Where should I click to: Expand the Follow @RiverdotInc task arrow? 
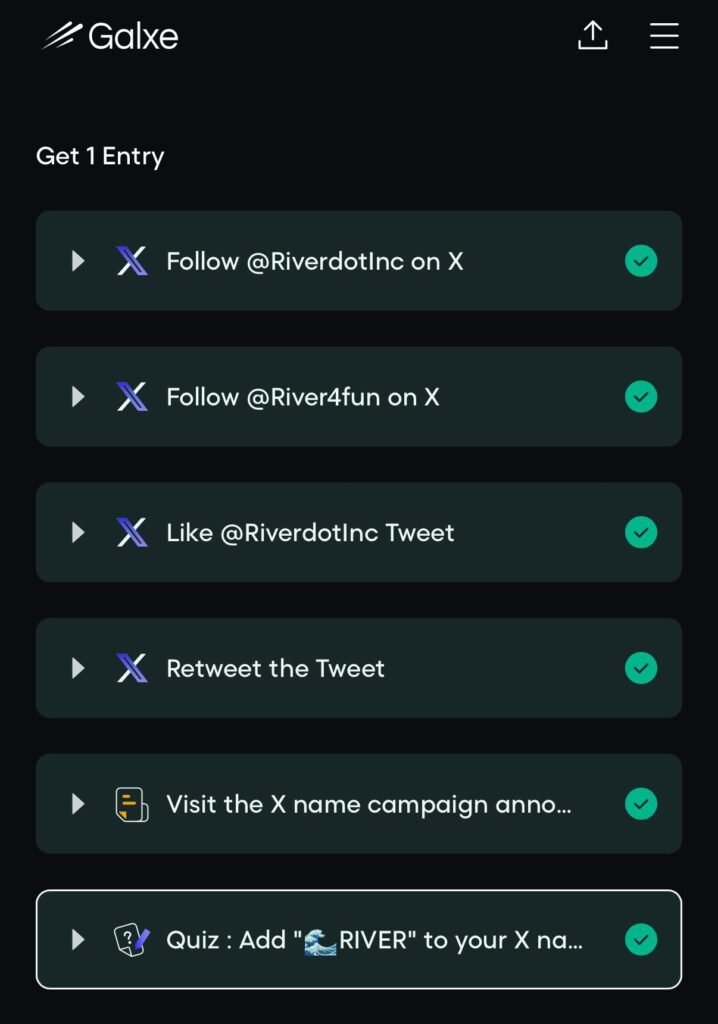click(x=78, y=262)
